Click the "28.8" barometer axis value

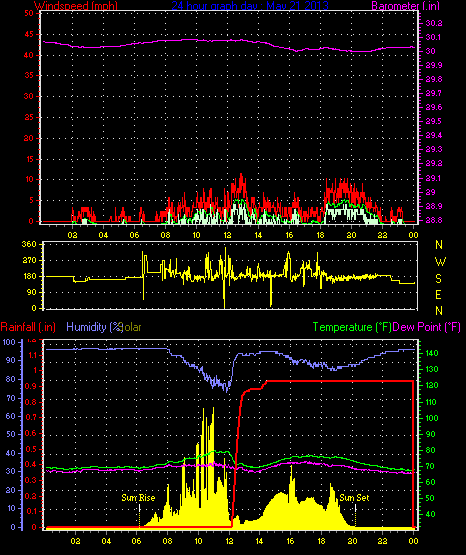point(433,220)
